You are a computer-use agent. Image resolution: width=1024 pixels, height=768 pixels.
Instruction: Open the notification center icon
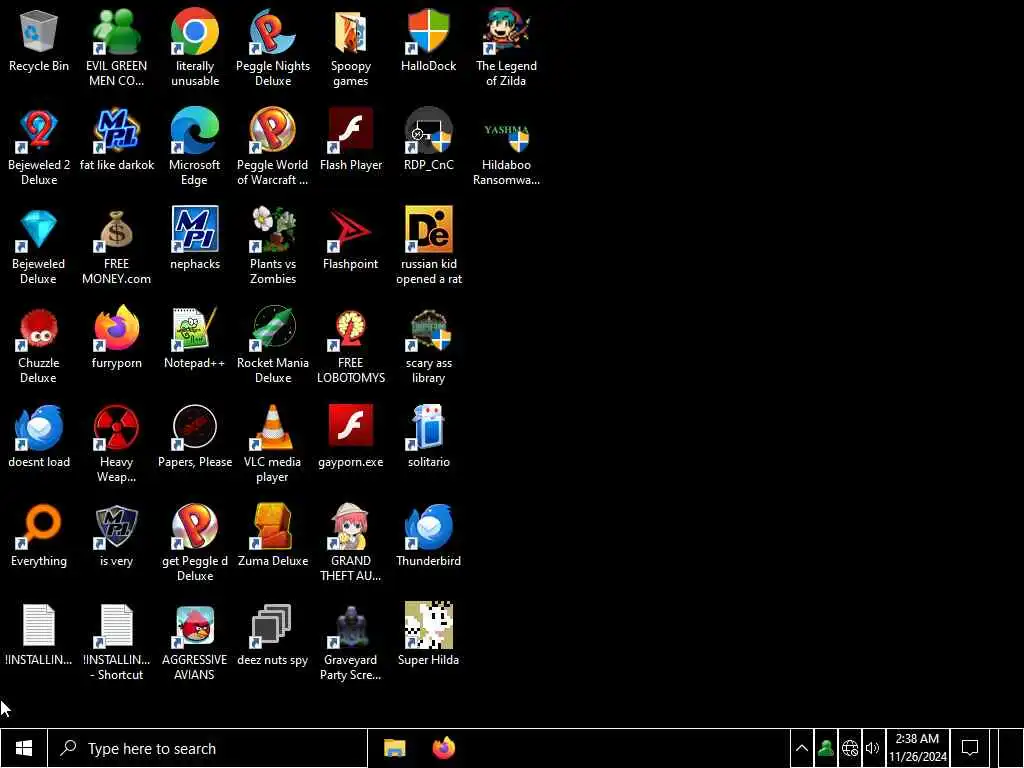point(970,748)
